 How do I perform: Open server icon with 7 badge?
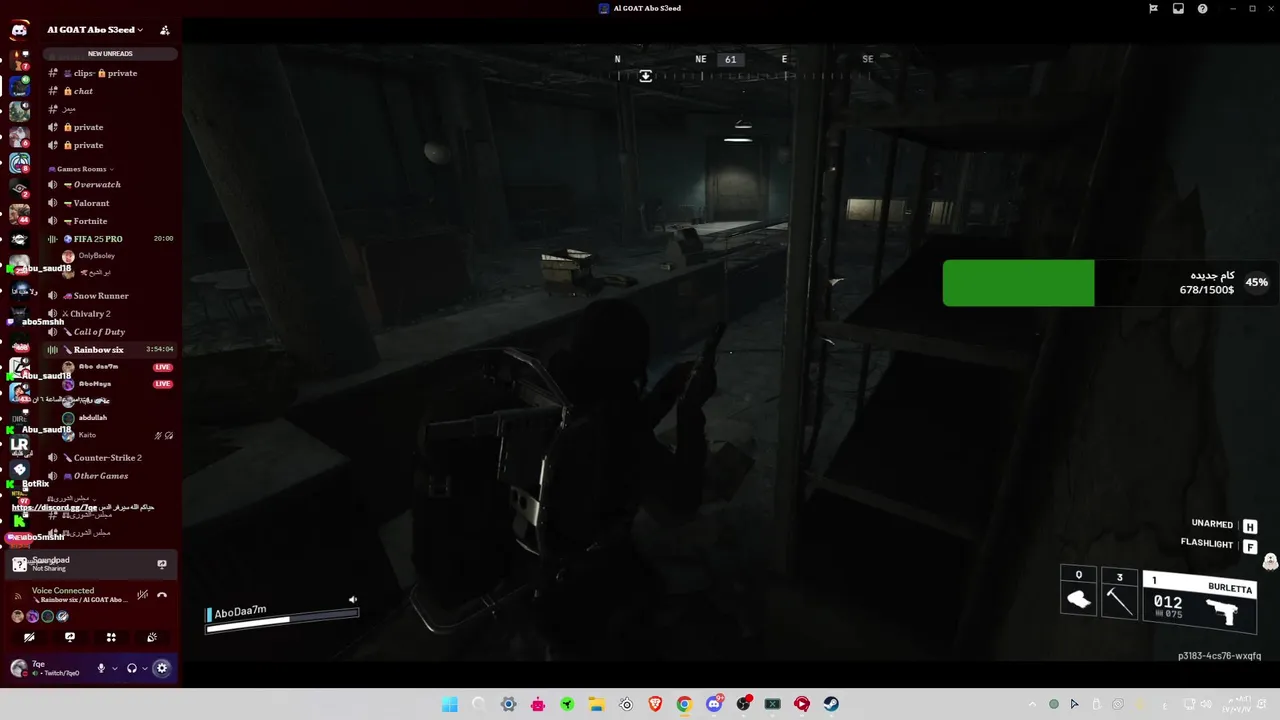19,60
